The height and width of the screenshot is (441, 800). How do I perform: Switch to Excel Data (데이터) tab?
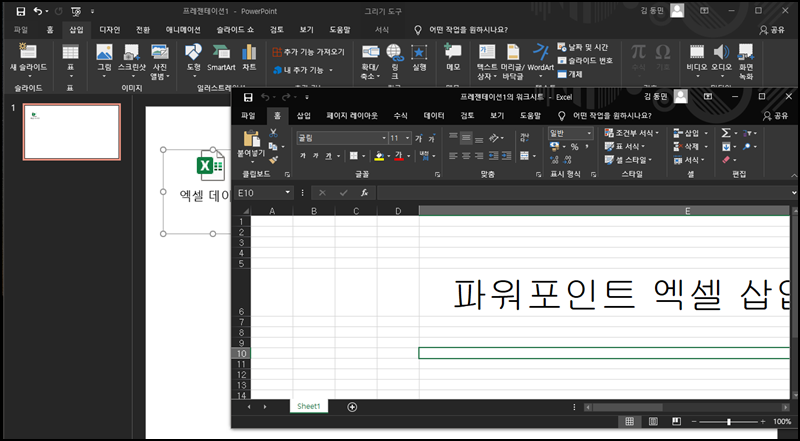434,116
